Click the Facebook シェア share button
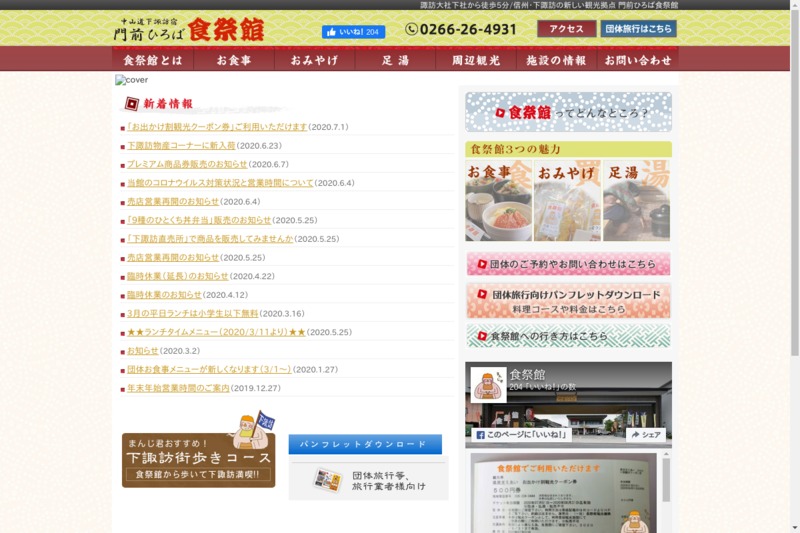This screenshot has height=533, width=800. tap(646, 435)
